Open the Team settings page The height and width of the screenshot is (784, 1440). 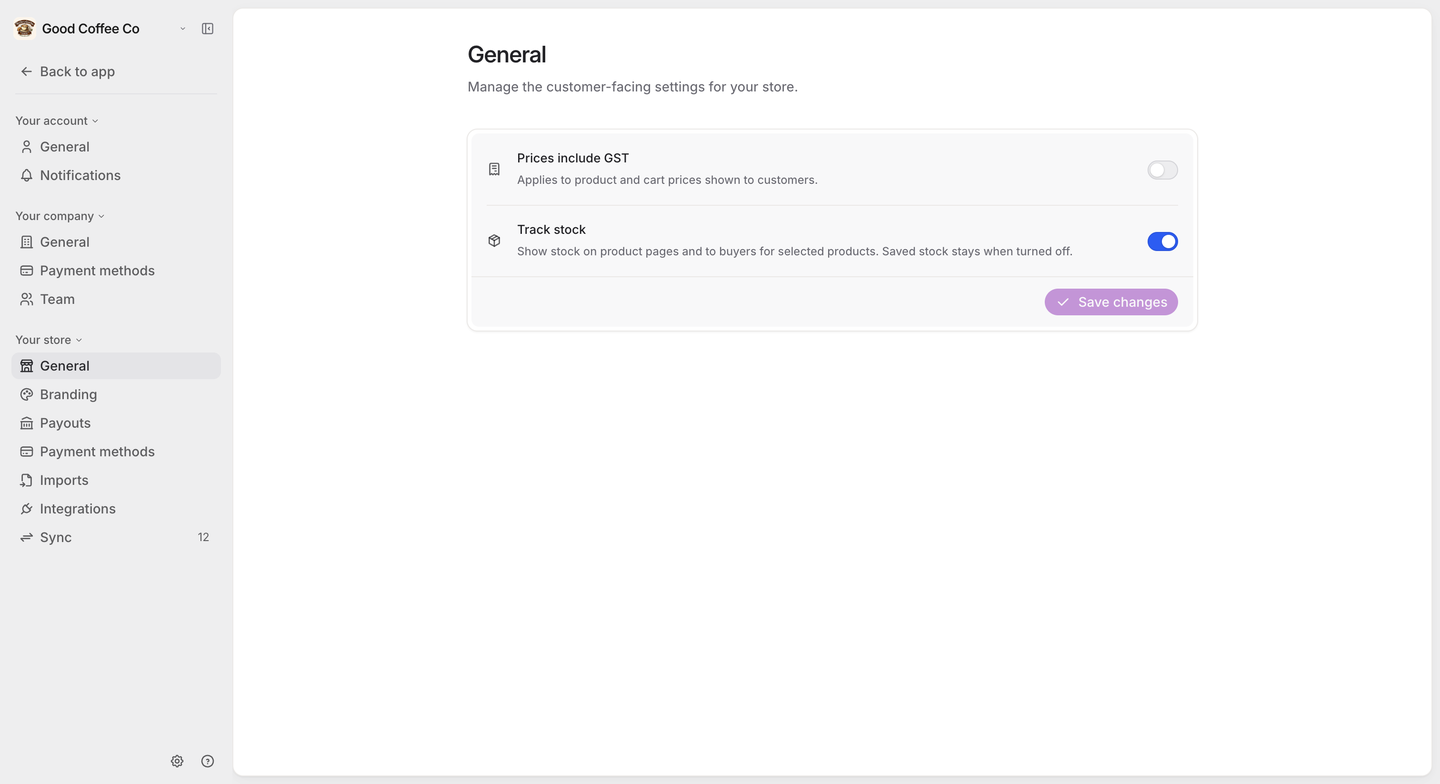pos(116,299)
